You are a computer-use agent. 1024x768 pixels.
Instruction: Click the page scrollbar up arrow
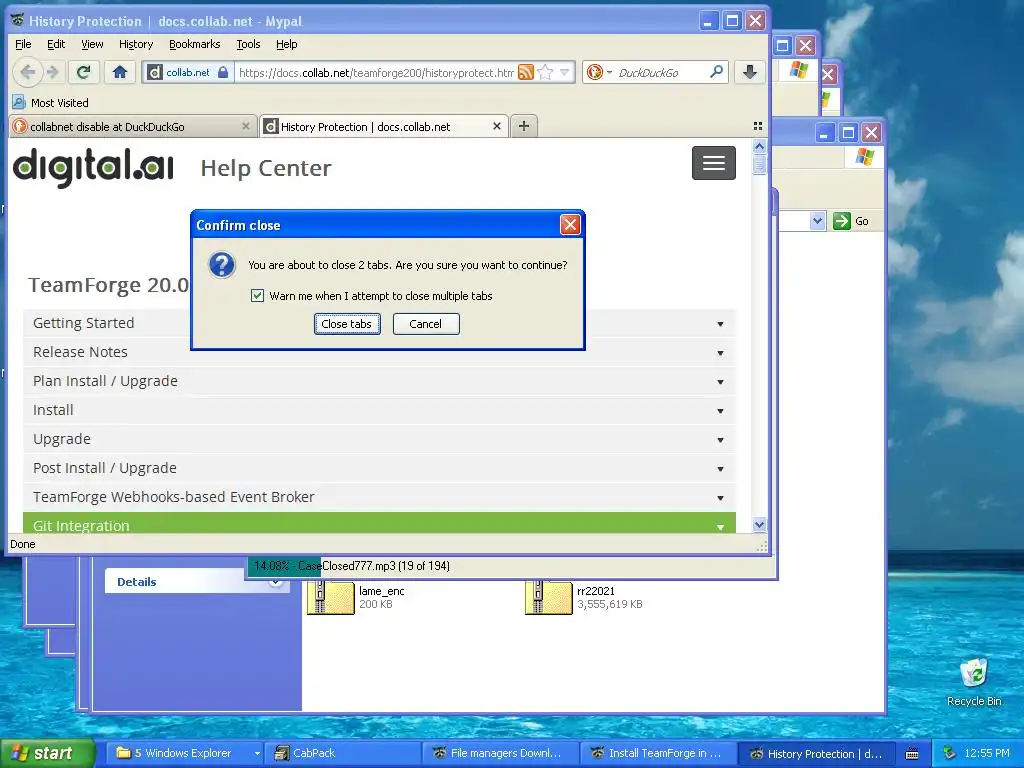click(759, 146)
